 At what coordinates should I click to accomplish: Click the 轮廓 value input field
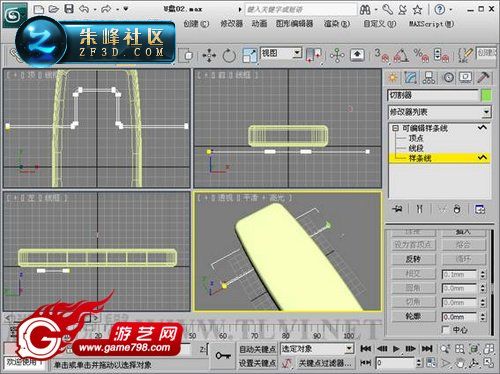459,317
